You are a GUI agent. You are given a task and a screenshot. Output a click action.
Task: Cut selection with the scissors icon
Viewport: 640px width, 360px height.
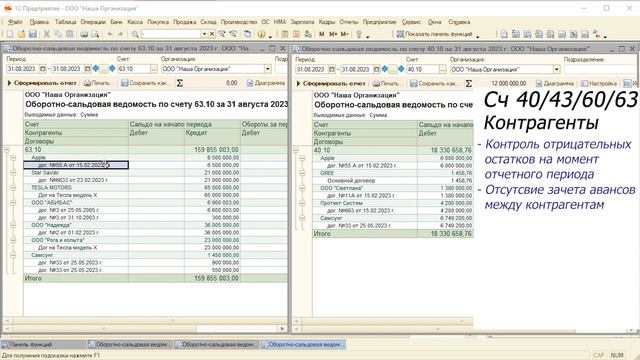click(47, 34)
